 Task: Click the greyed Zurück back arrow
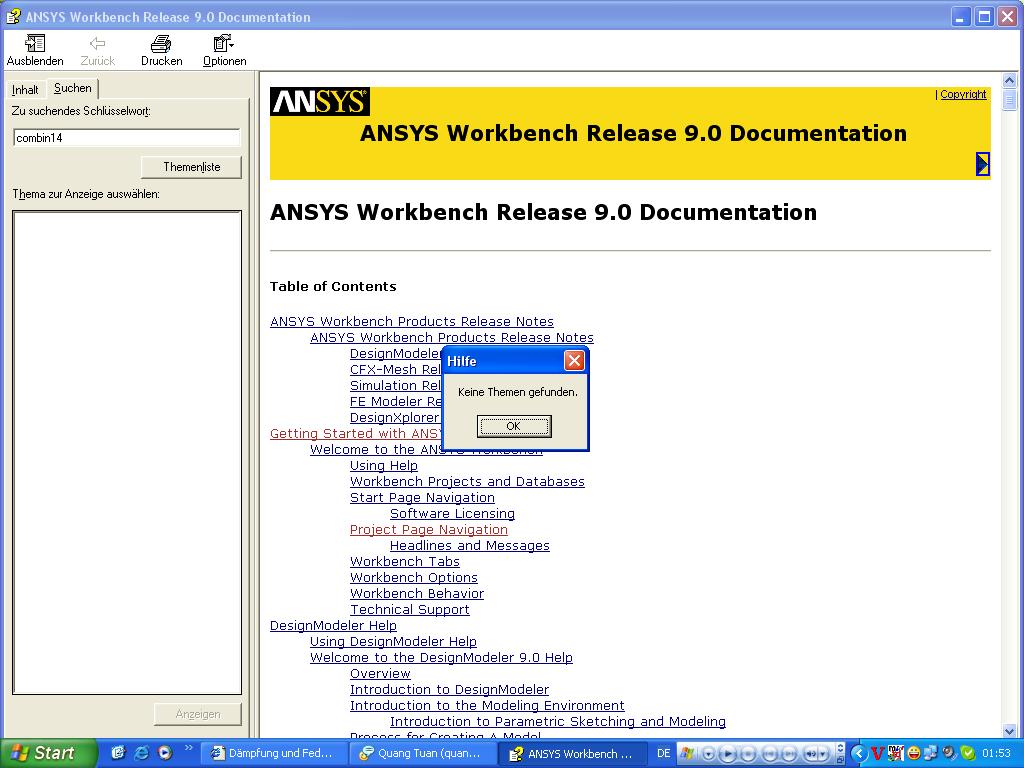tap(97, 43)
